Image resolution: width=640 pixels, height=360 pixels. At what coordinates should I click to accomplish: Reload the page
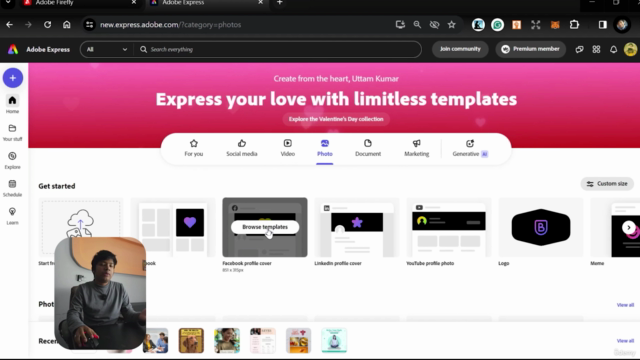click(x=47, y=25)
